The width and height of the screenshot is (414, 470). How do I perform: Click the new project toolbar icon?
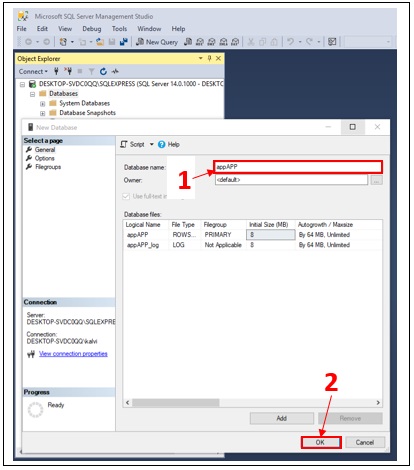click(63, 42)
